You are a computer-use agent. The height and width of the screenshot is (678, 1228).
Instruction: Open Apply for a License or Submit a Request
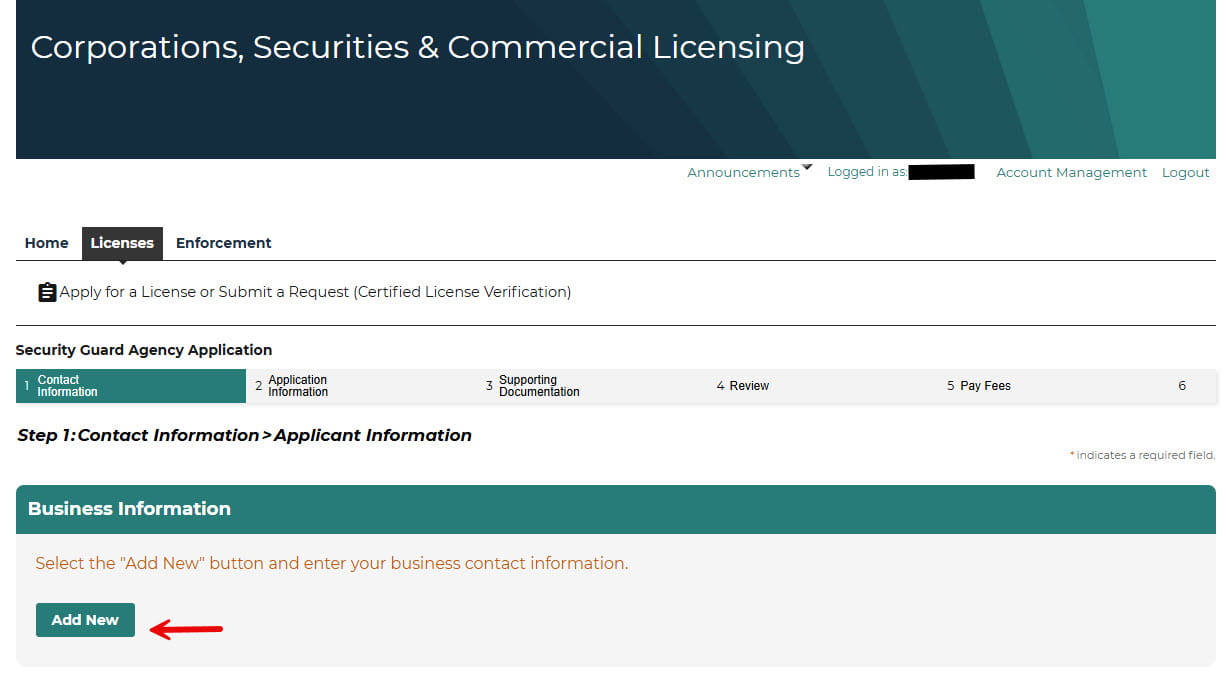(315, 292)
